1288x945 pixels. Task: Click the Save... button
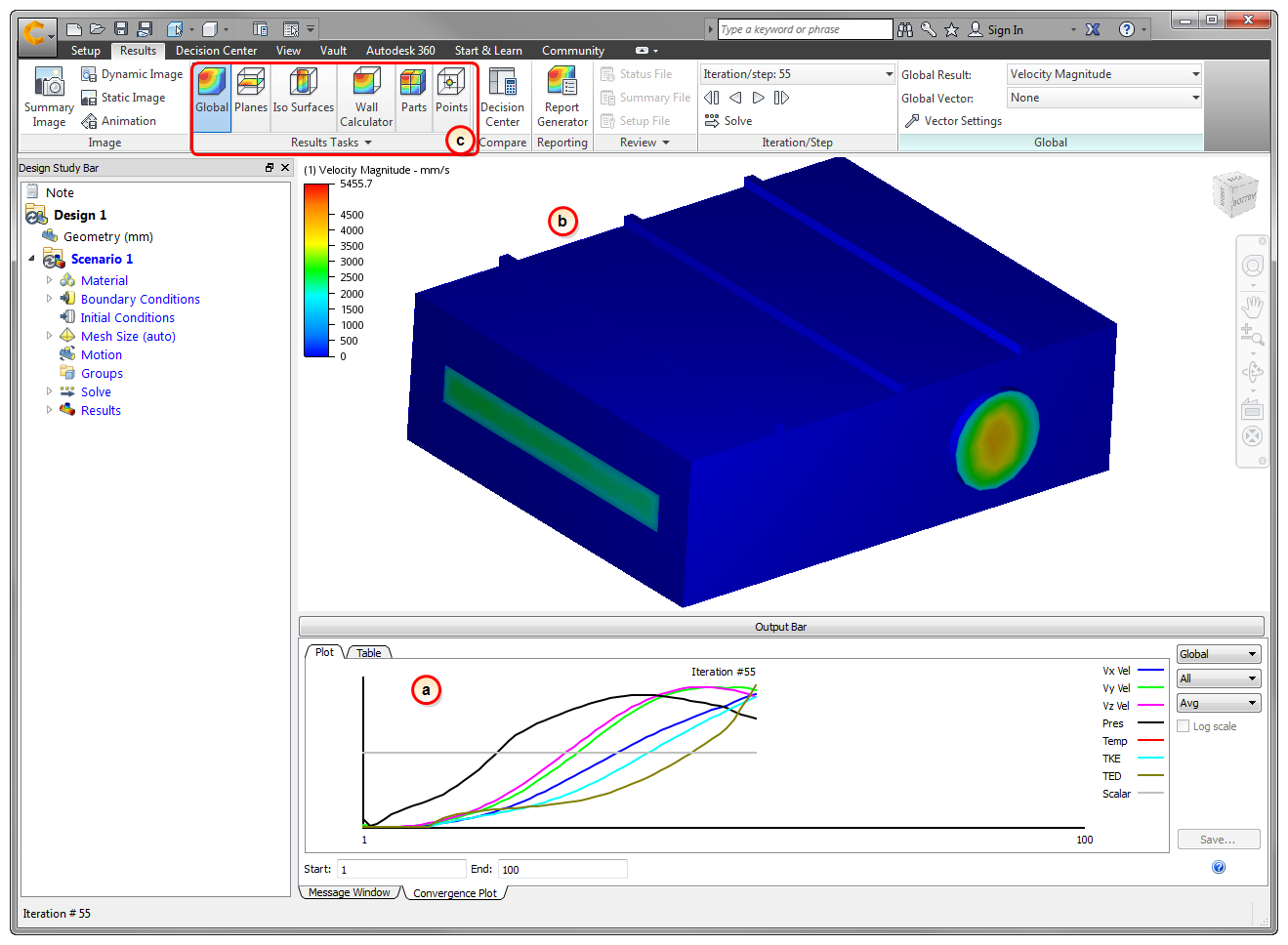(1218, 840)
